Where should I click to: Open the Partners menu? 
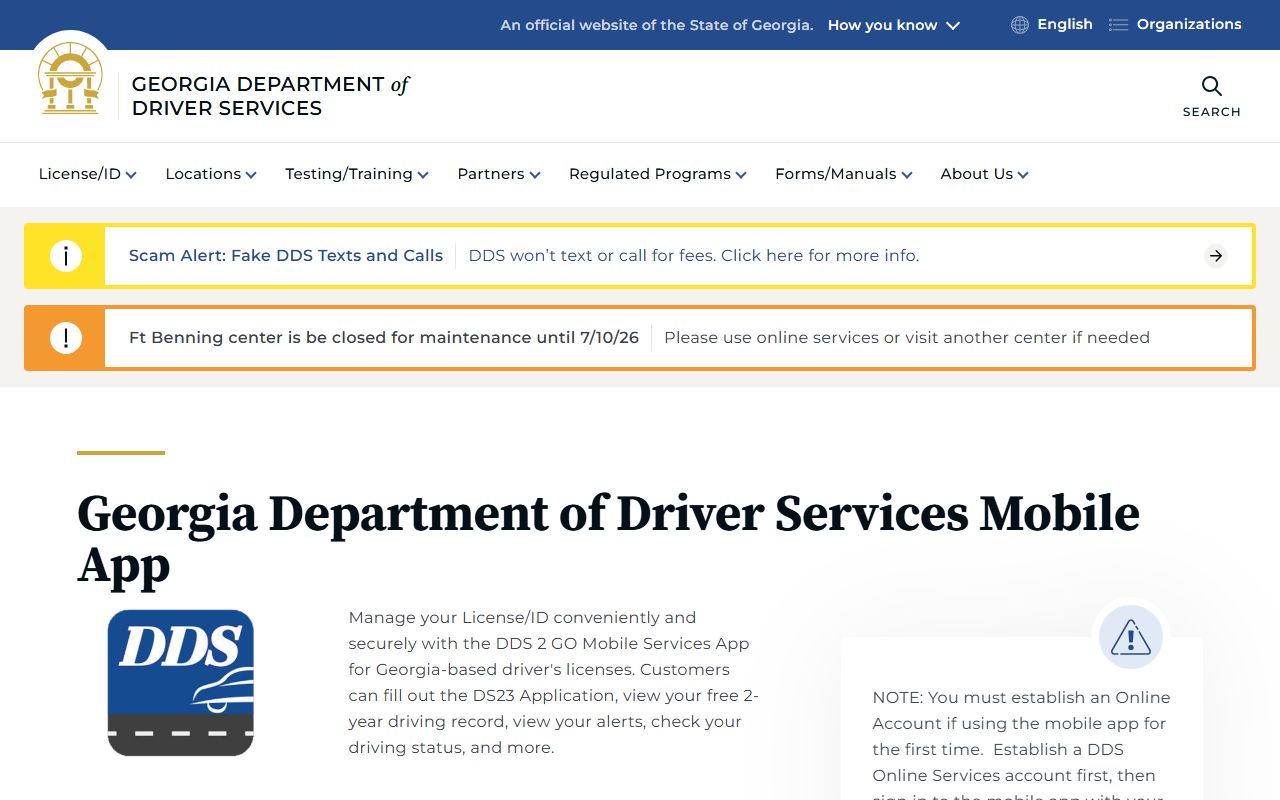click(499, 174)
